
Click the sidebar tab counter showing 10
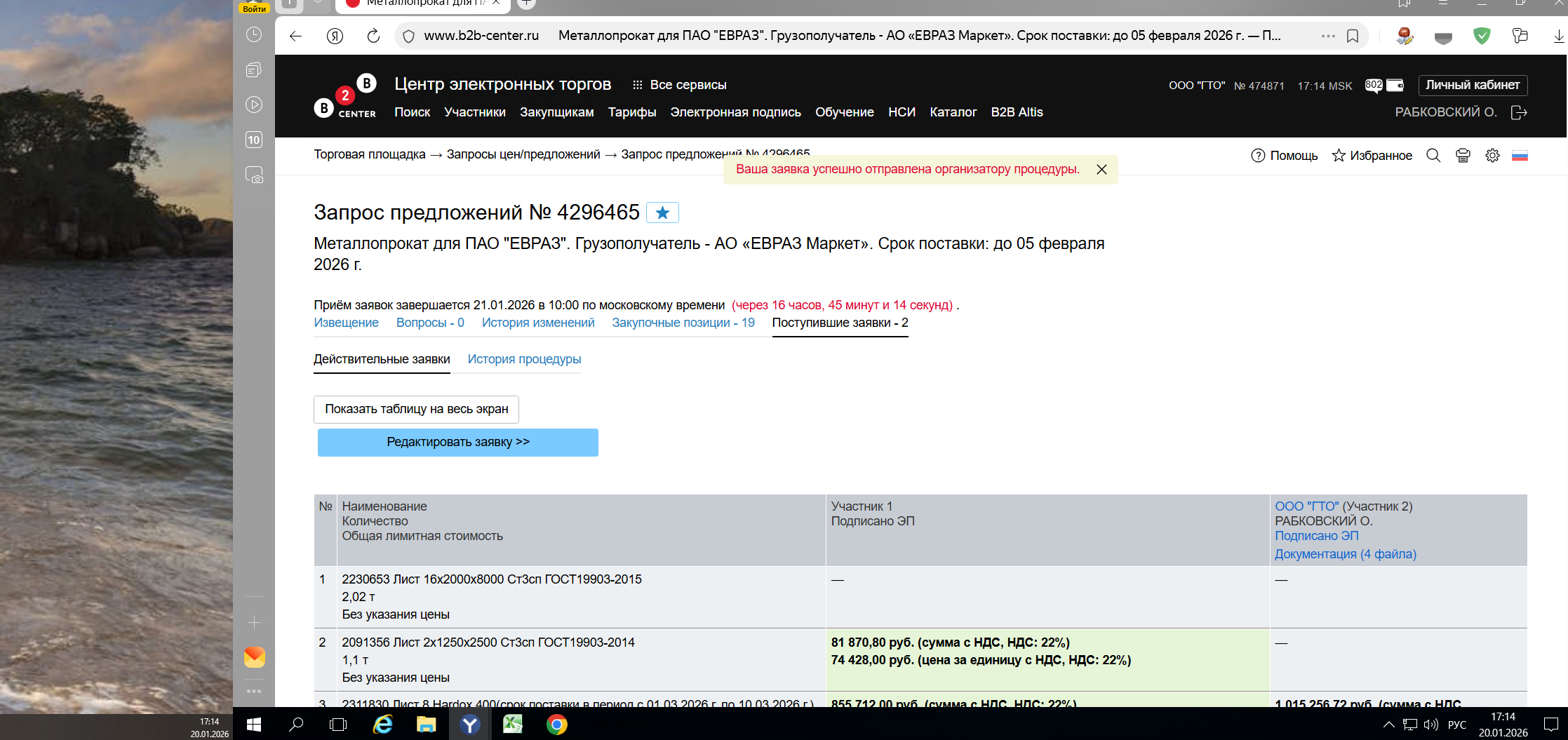tap(254, 140)
